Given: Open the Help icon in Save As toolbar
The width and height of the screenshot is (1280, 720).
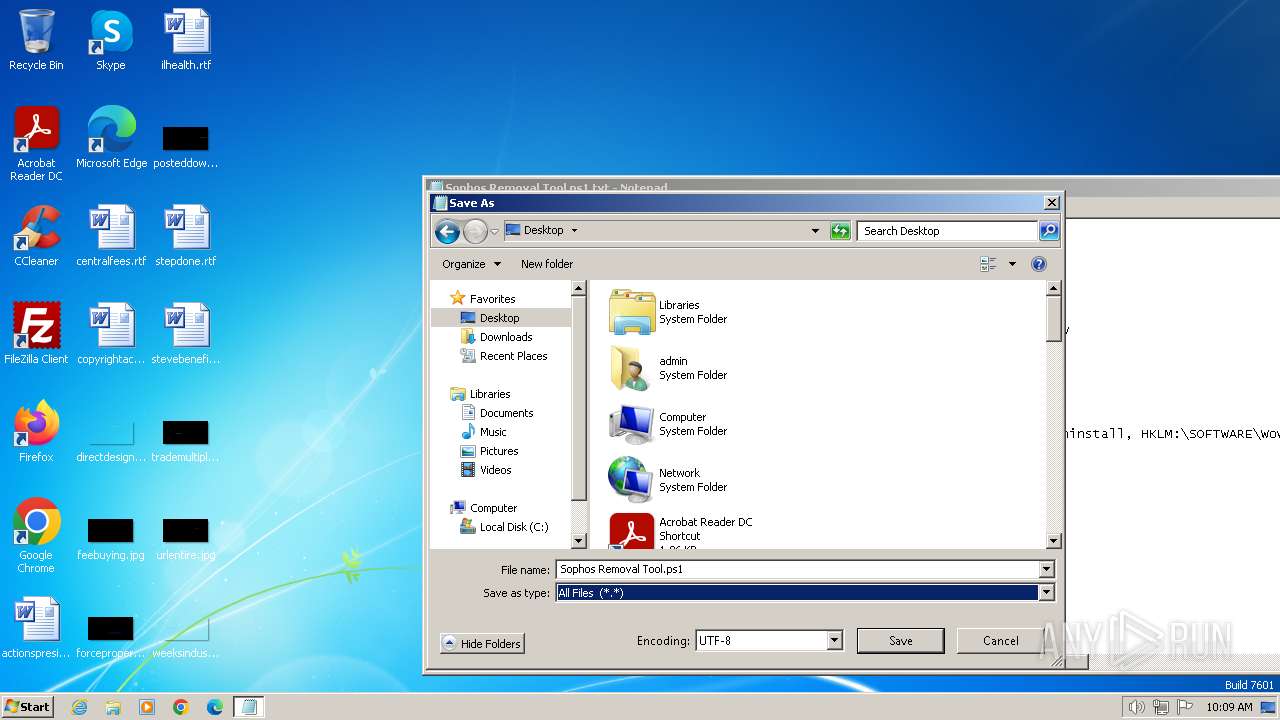Looking at the screenshot, I should coord(1039,264).
